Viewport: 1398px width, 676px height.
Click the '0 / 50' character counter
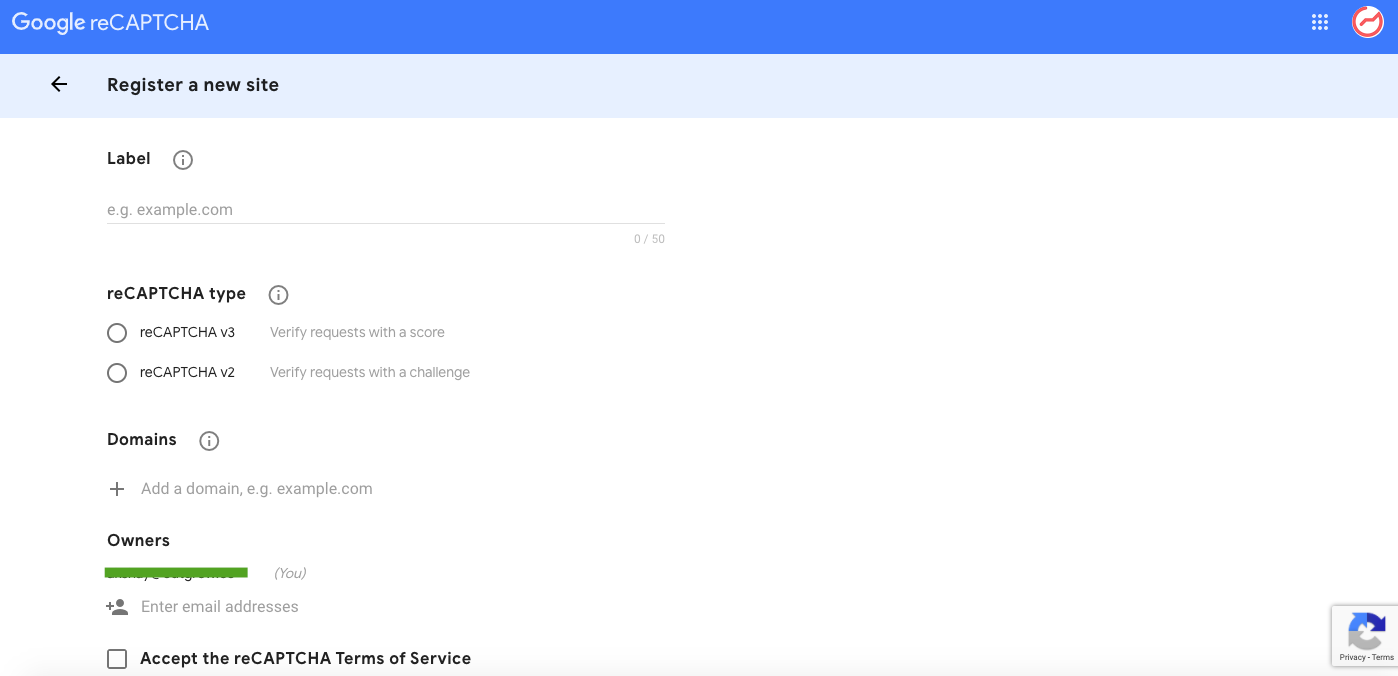click(649, 239)
